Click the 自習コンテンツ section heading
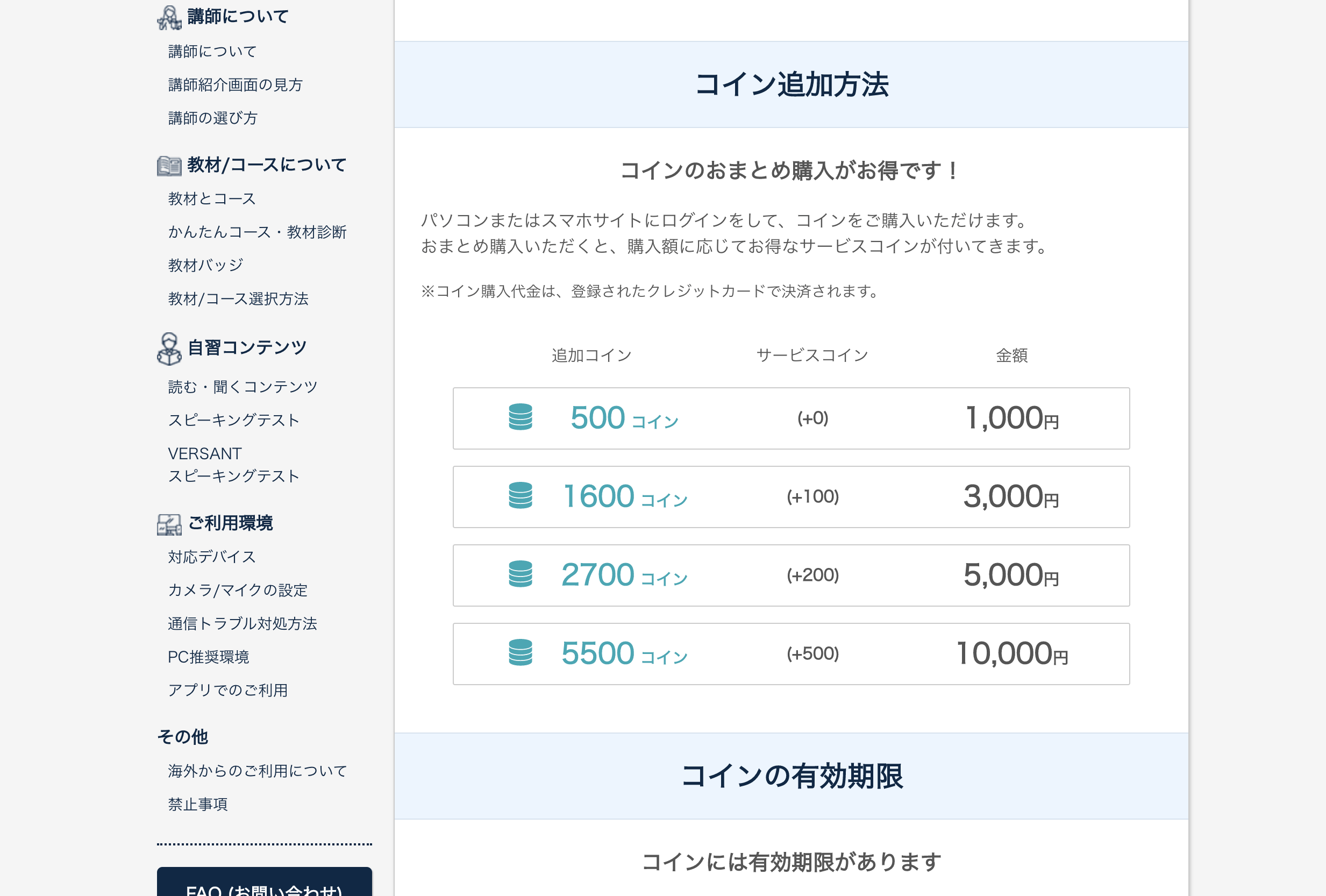 (247, 347)
